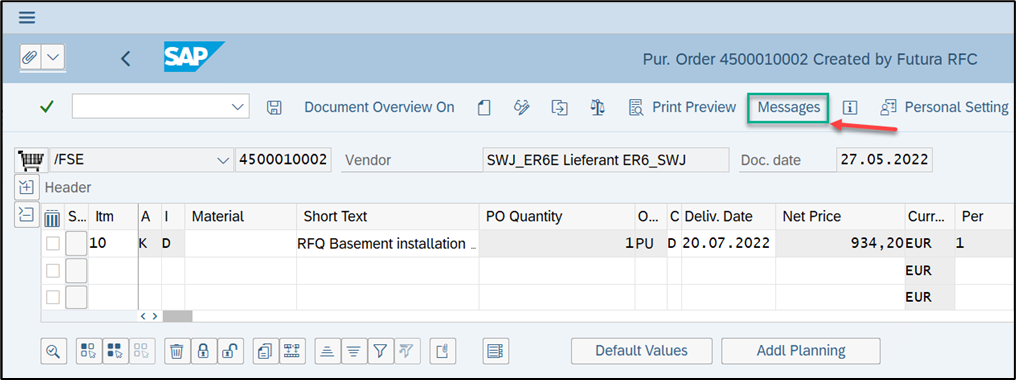Click the trash icon in the item toolbar
Image resolution: width=1016 pixels, height=380 pixels.
coord(176,351)
